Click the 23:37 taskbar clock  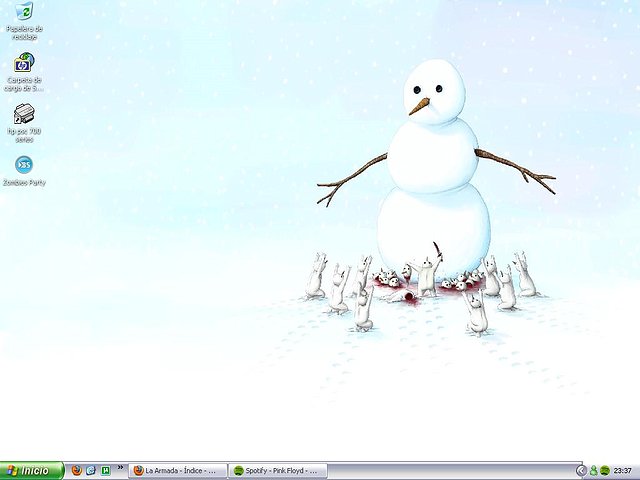click(622, 471)
